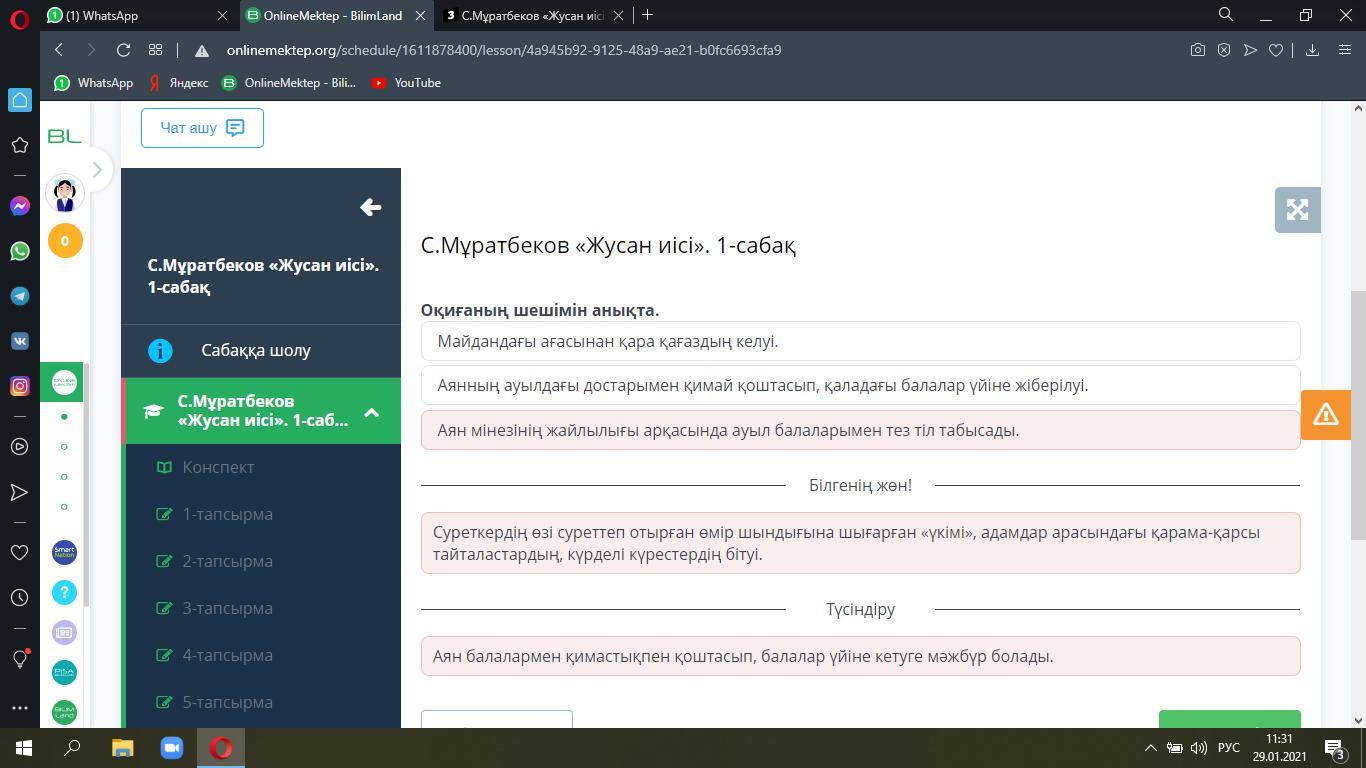Viewport: 1366px width, 768px height.
Task: Open the search tabs magnifier icon
Action: pyautogui.click(x=1225, y=15)
